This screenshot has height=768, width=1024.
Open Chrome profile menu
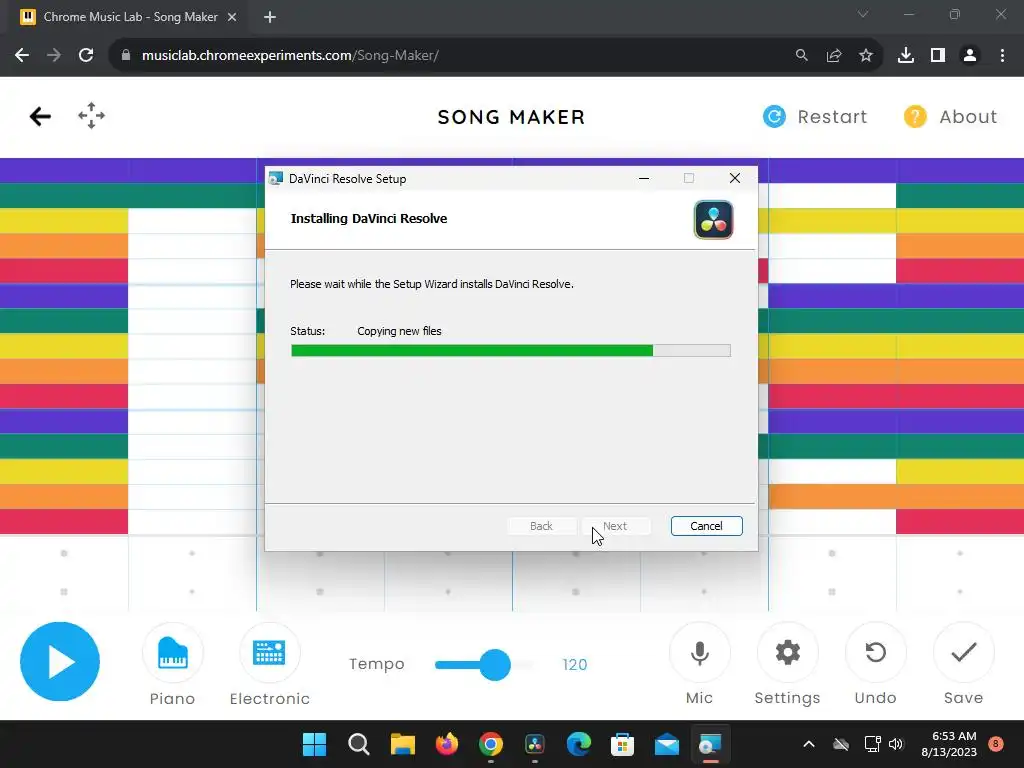click(x=970, y=56)
